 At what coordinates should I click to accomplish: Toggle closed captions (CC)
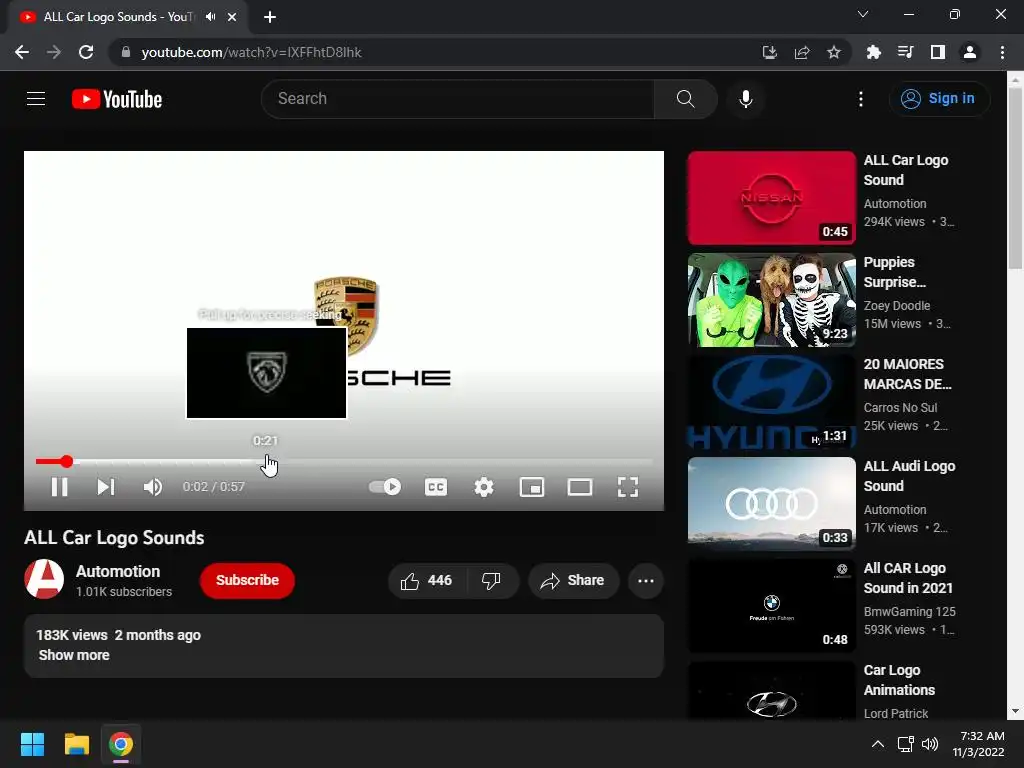pos(436,487)
